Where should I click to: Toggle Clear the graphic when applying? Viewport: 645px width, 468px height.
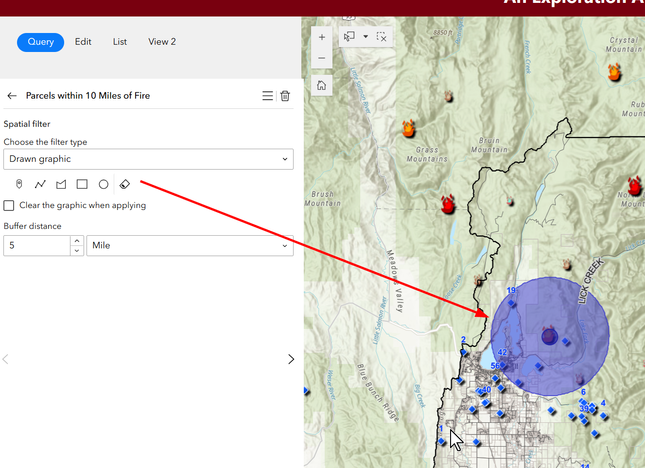click(x=9, y=205)
